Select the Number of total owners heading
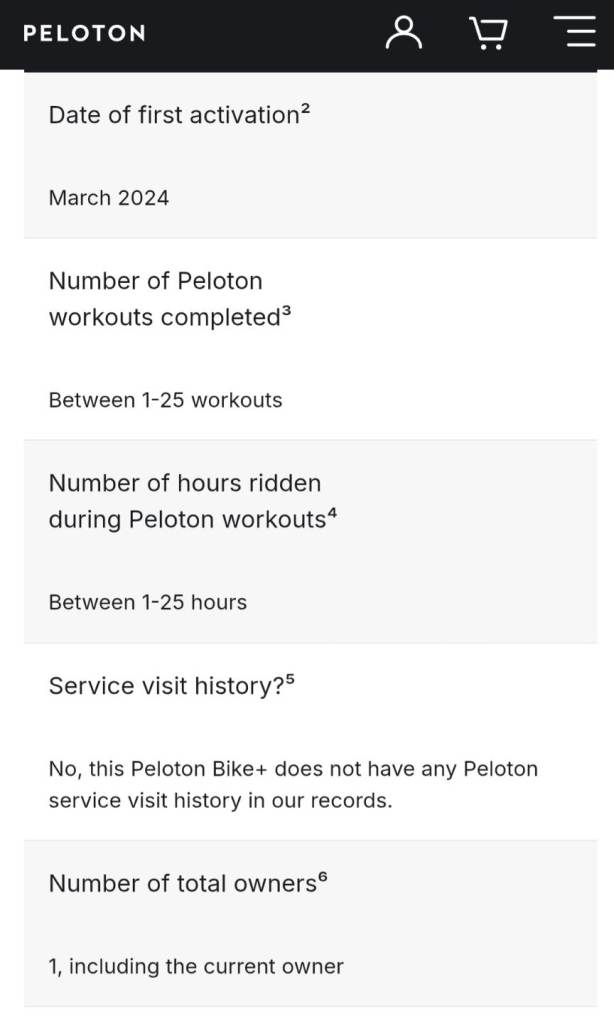 [x=182, y=884]
